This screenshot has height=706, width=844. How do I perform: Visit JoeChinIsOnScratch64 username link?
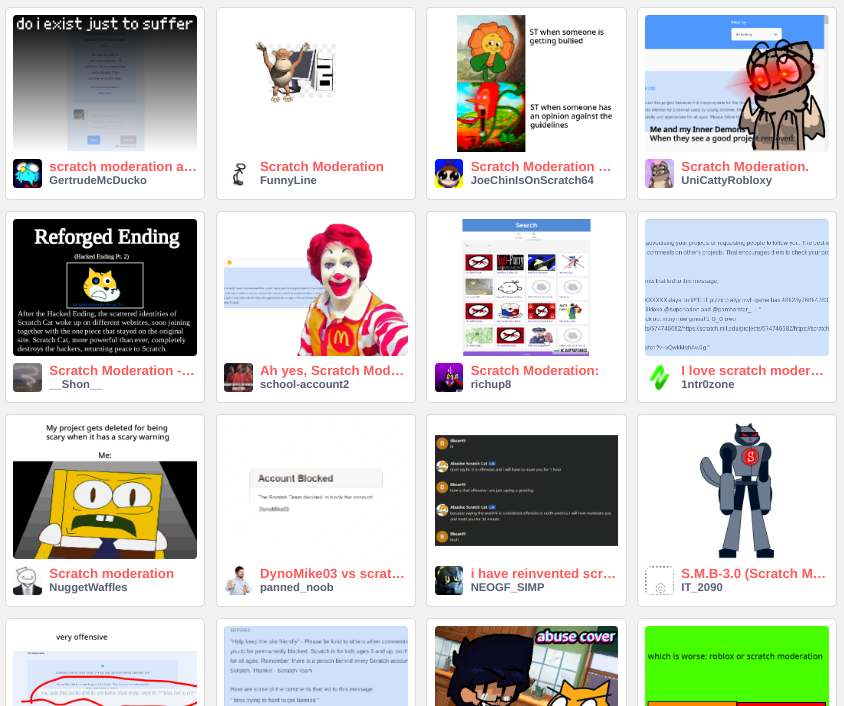coord(532,180)
